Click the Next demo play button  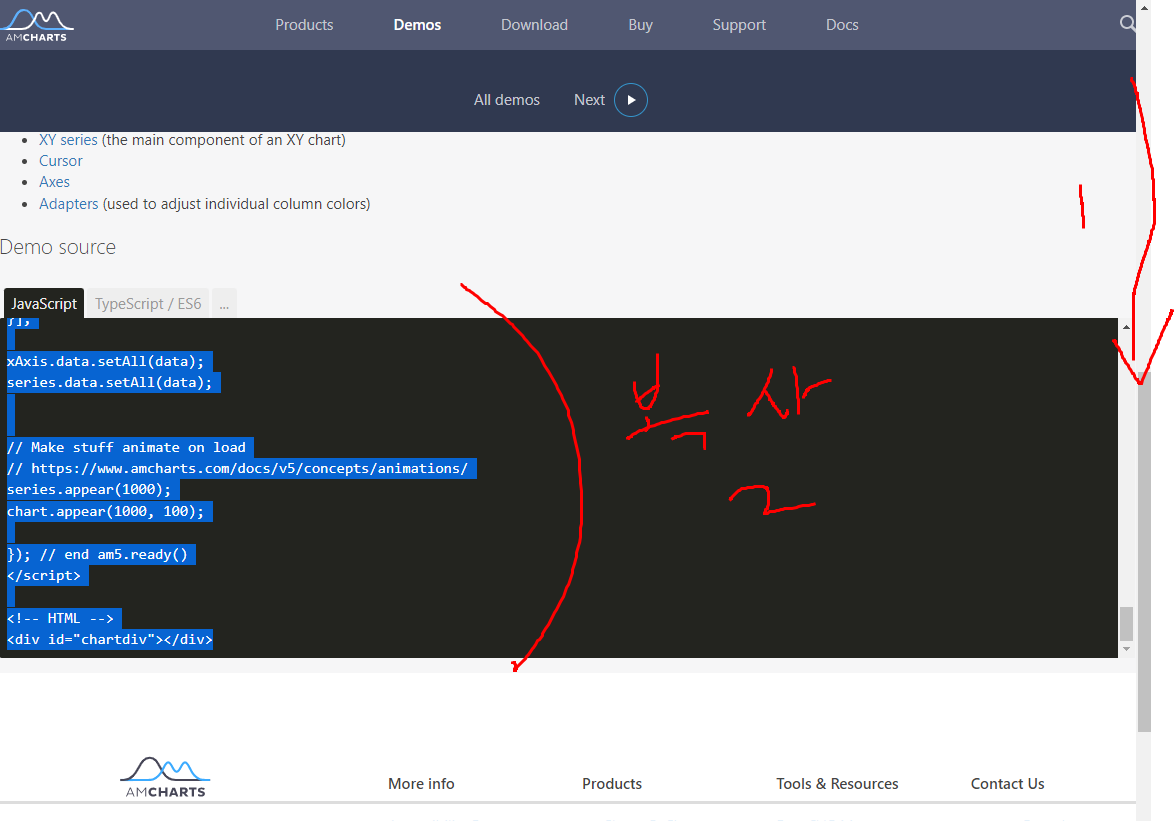pos(631,100)
